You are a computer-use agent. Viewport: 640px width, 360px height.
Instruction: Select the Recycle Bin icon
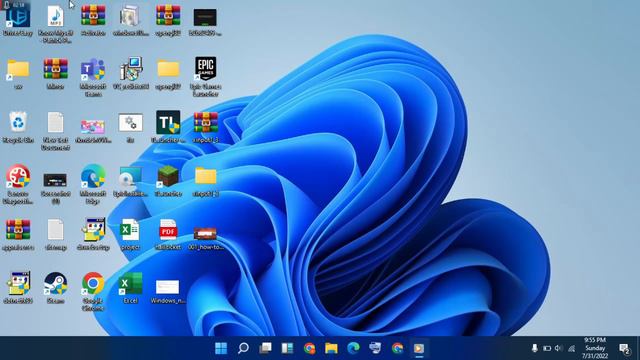pos(18,127)
